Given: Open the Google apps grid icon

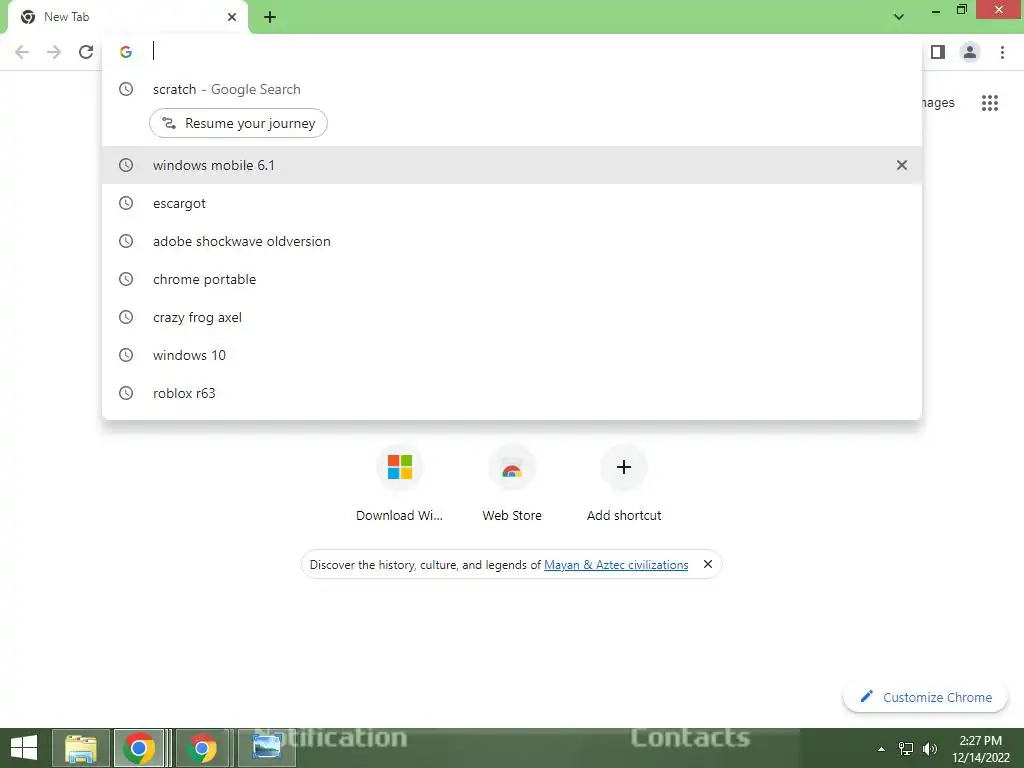Looking at the screenshot, I should coord(989,103).
